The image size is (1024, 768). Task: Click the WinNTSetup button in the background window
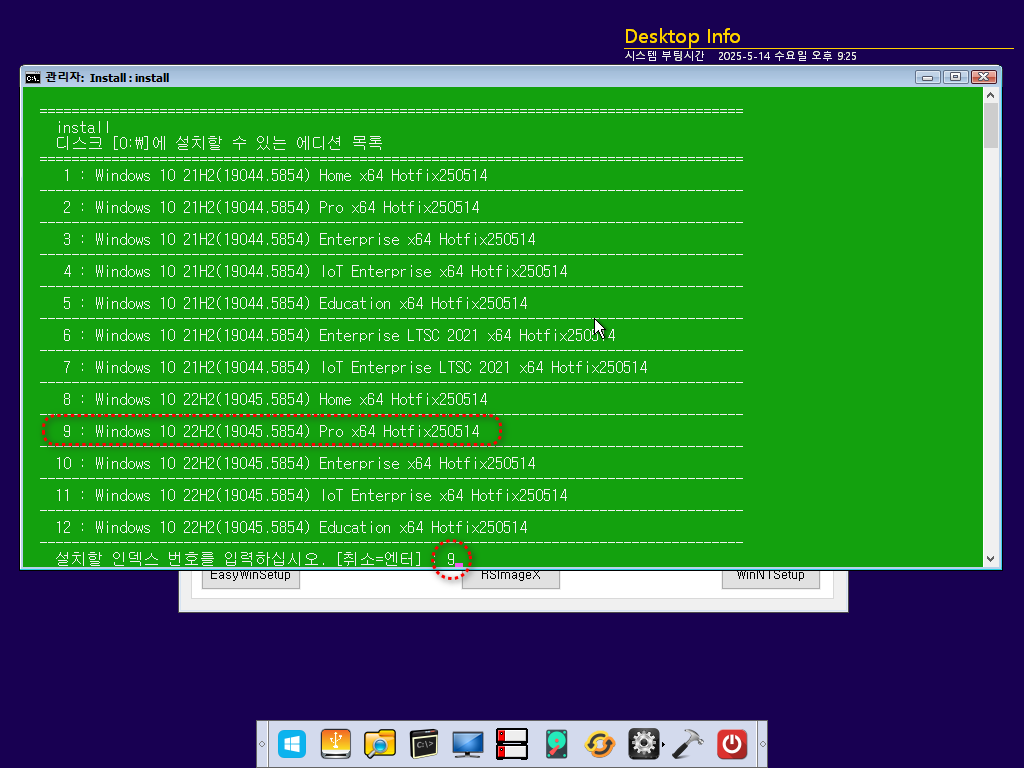pos(771,578)
